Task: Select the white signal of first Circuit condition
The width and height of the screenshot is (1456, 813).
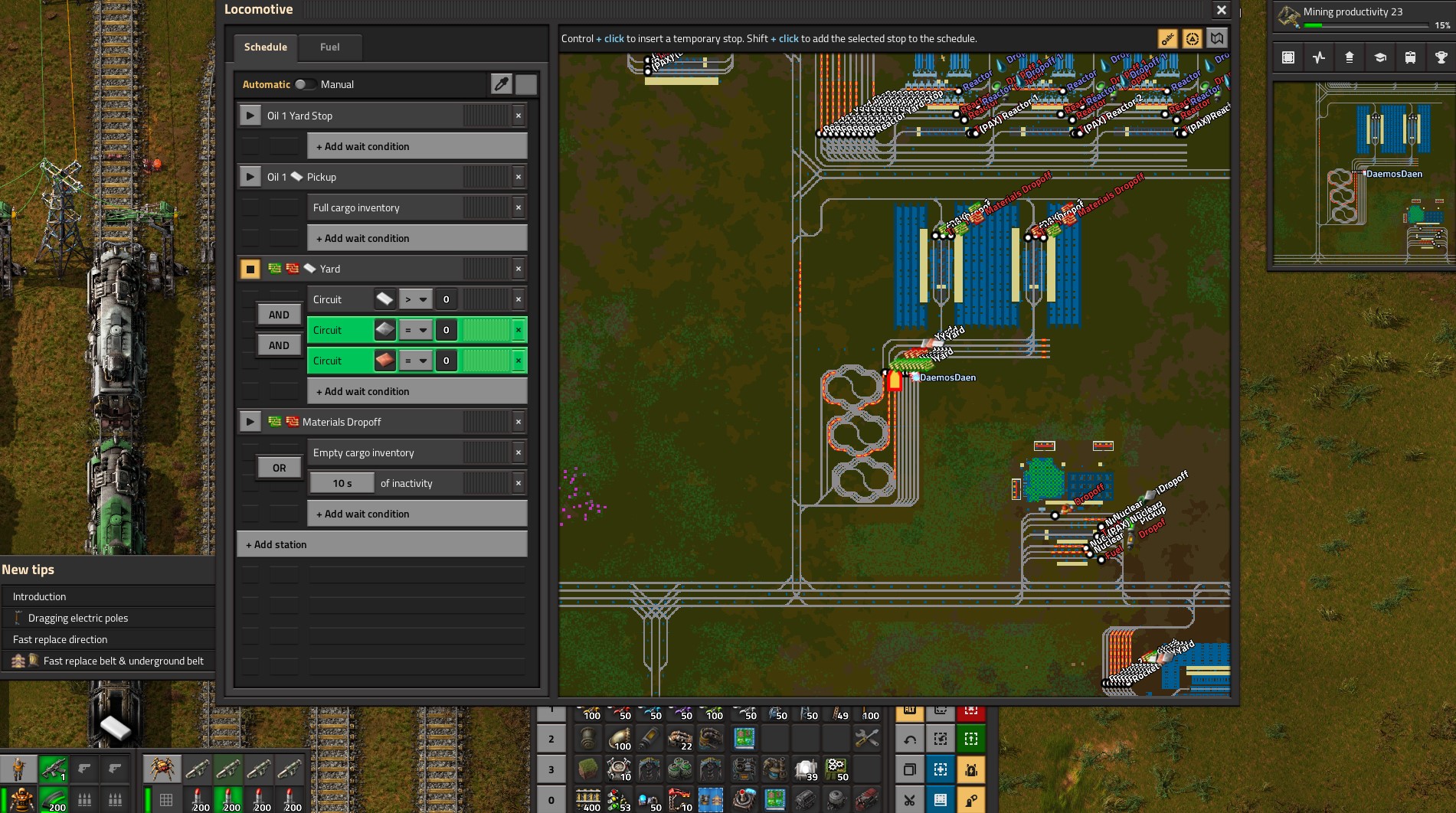Action: pos(384,299)
